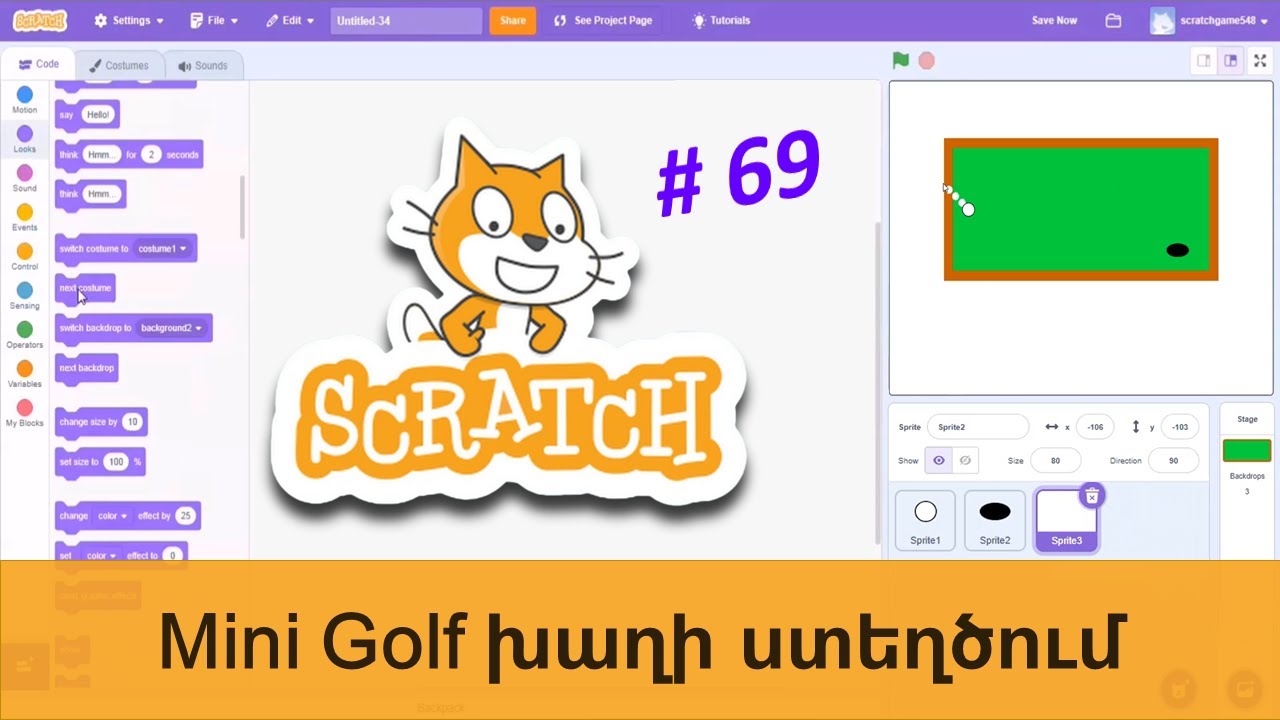Click the Direction field showing 90

coord(1173,460)
